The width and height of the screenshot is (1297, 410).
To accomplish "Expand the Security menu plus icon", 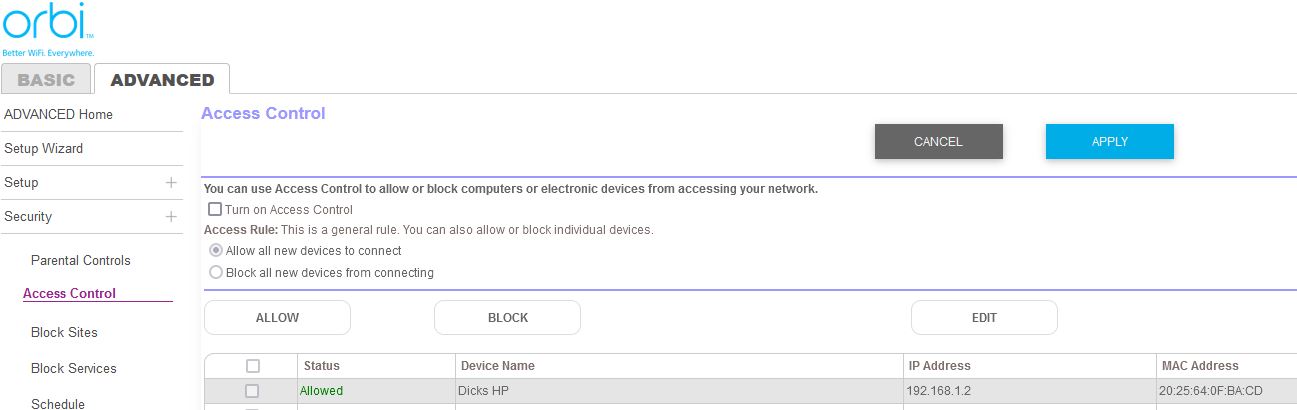I will pos(171,217).
